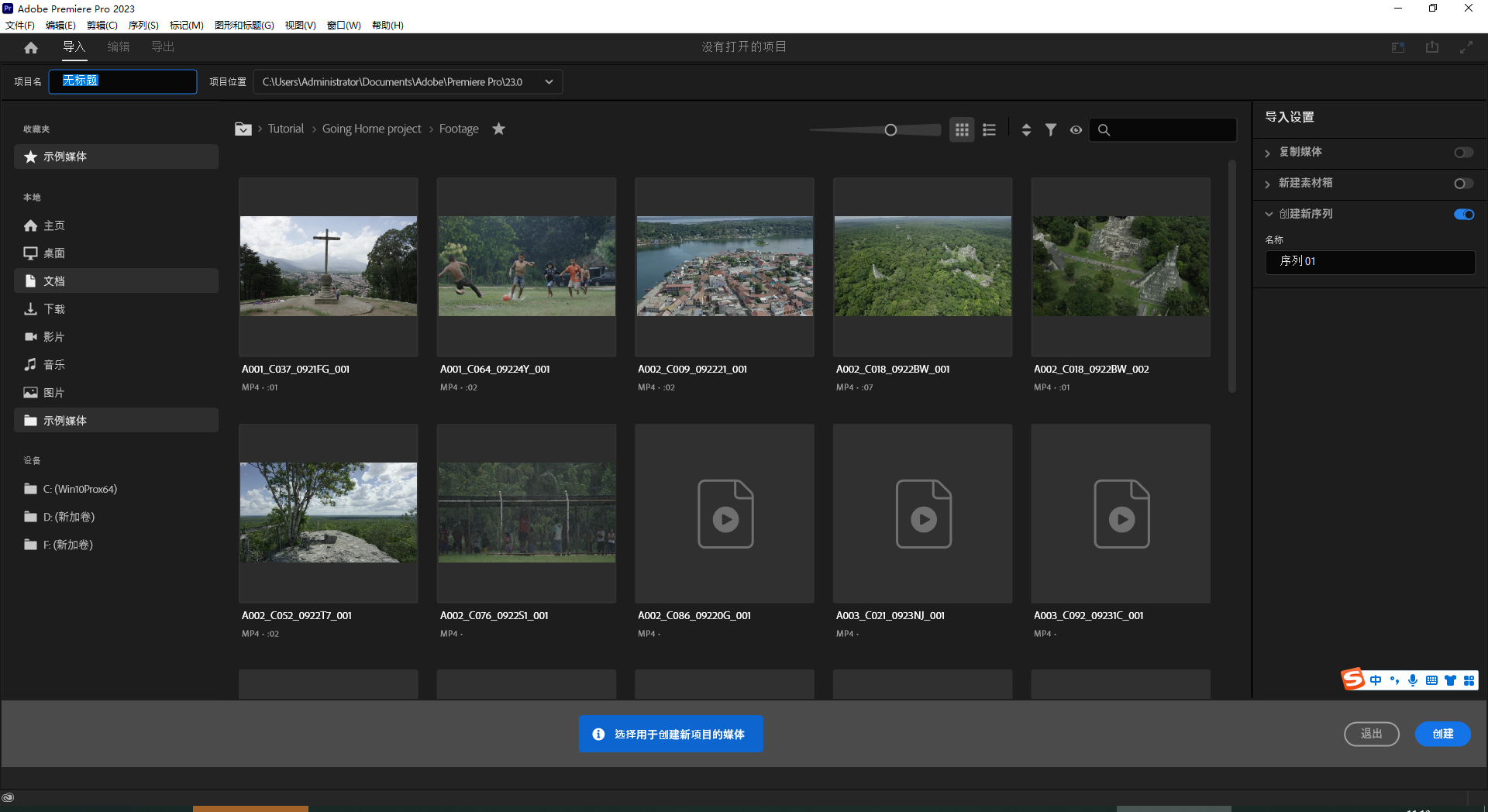1488x812 pixels.
Task: Switch to the 编辑 tab
Action: tap(119, 47)
